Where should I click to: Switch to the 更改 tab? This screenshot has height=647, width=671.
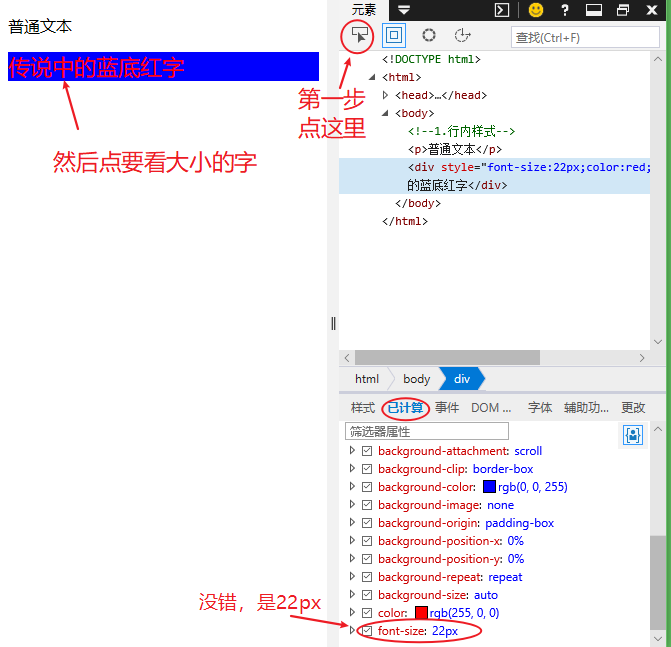click(633, 407)
